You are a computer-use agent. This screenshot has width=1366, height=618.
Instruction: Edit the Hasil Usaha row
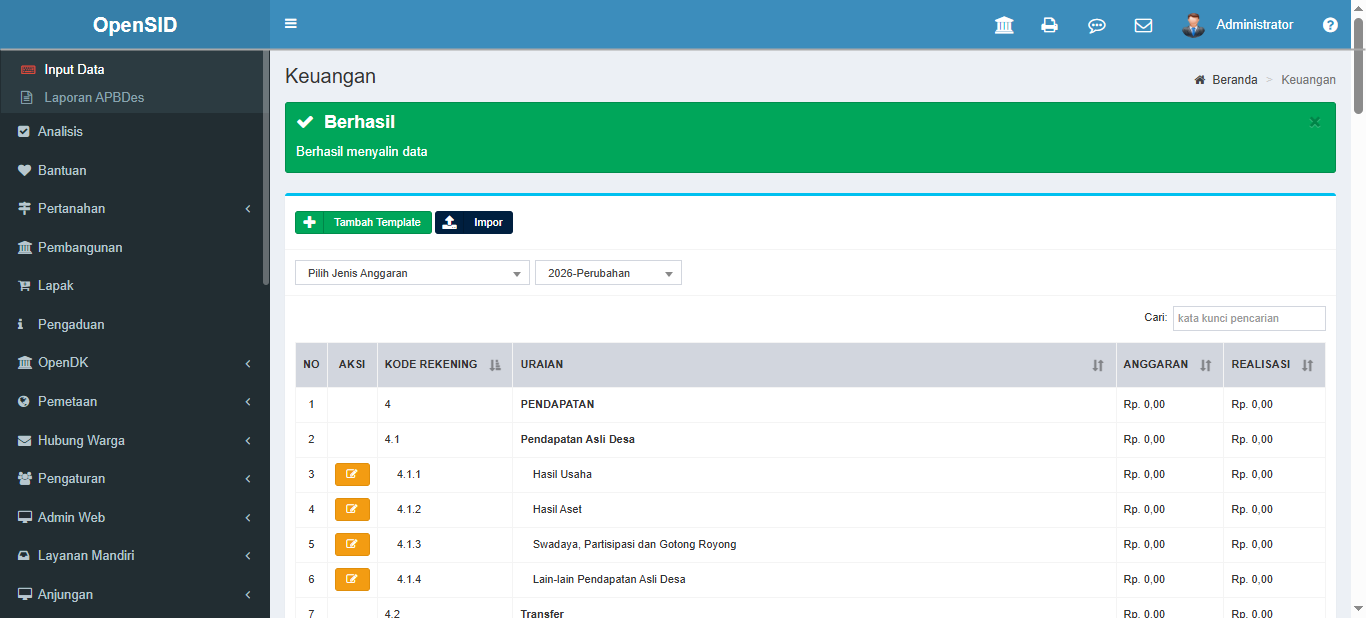tap(352, 474)
